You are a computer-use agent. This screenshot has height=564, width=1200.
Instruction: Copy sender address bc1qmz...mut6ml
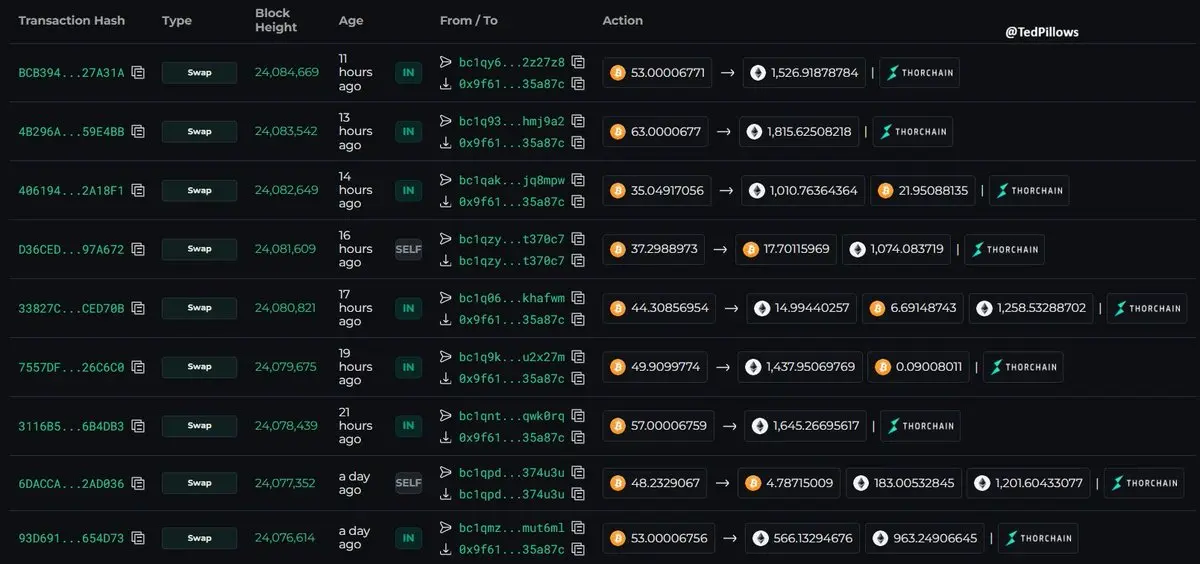pyautogui.click(x=578, y=528)
